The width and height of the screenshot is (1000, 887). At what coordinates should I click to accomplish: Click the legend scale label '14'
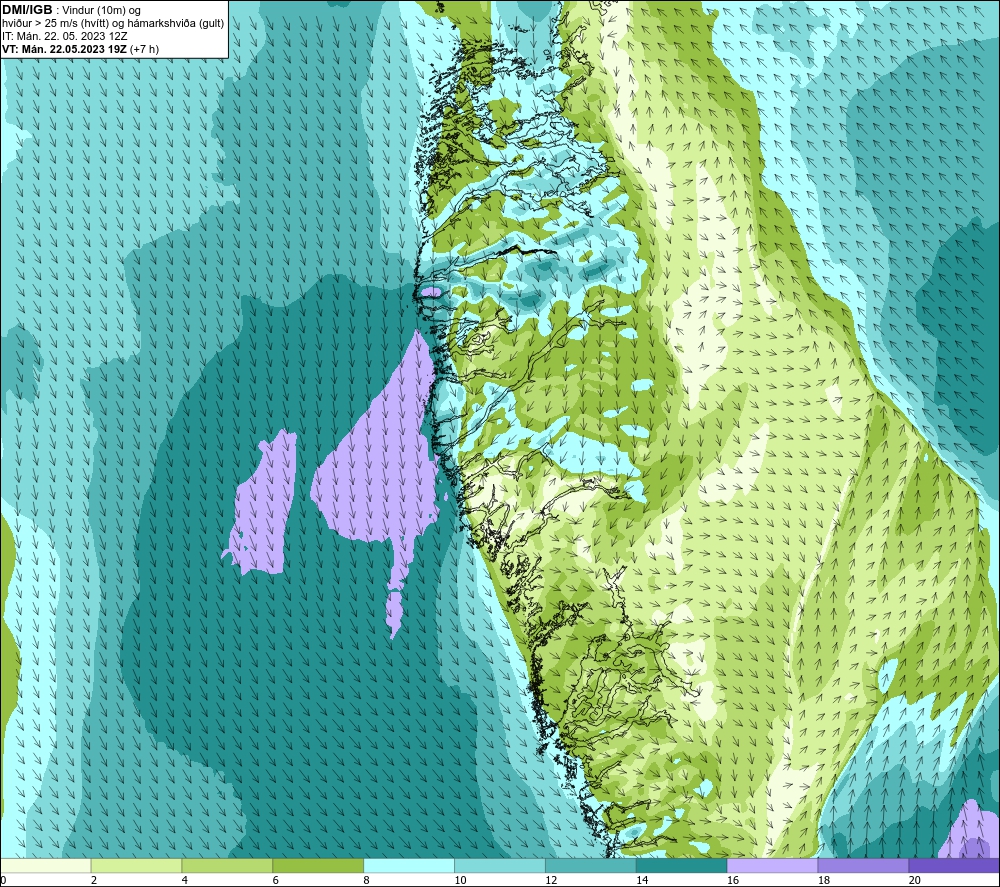pos(642,880)
